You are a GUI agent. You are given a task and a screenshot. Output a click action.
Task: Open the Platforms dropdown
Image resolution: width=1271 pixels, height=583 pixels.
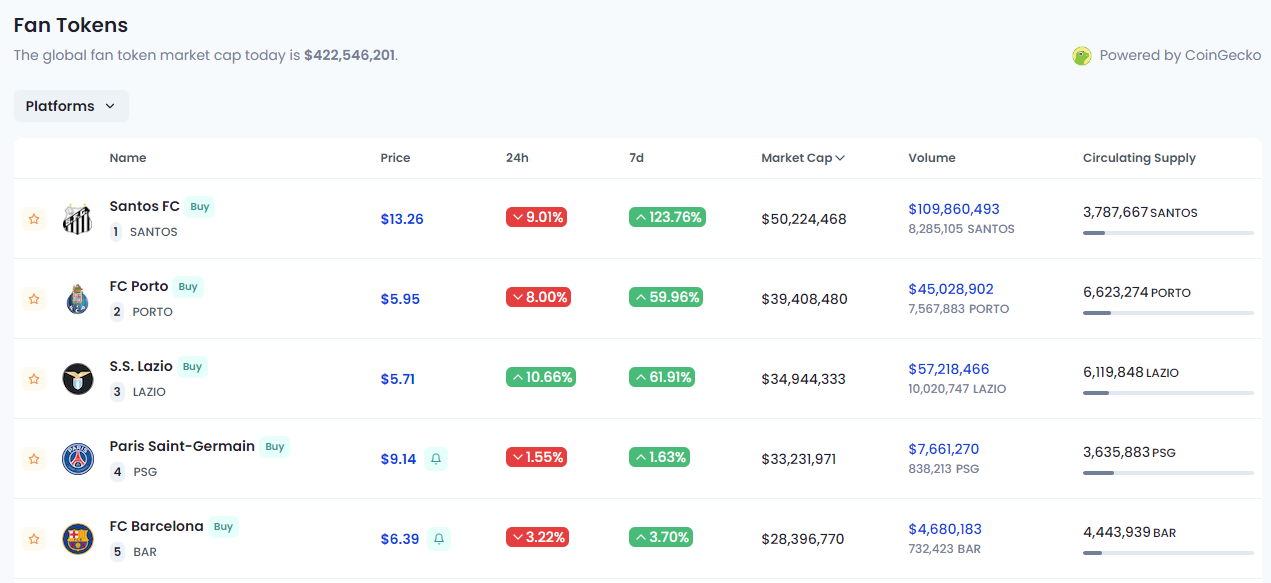coord(71,106)
